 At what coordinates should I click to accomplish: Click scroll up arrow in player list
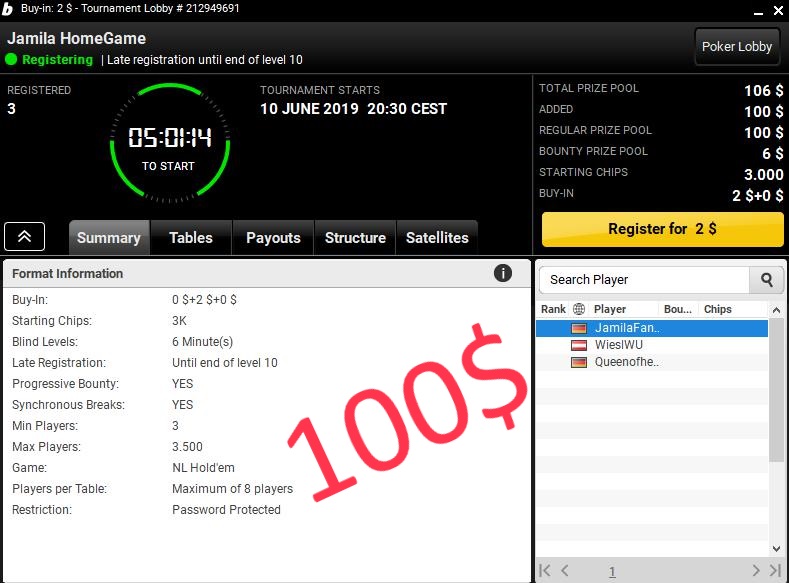(776, 310)
